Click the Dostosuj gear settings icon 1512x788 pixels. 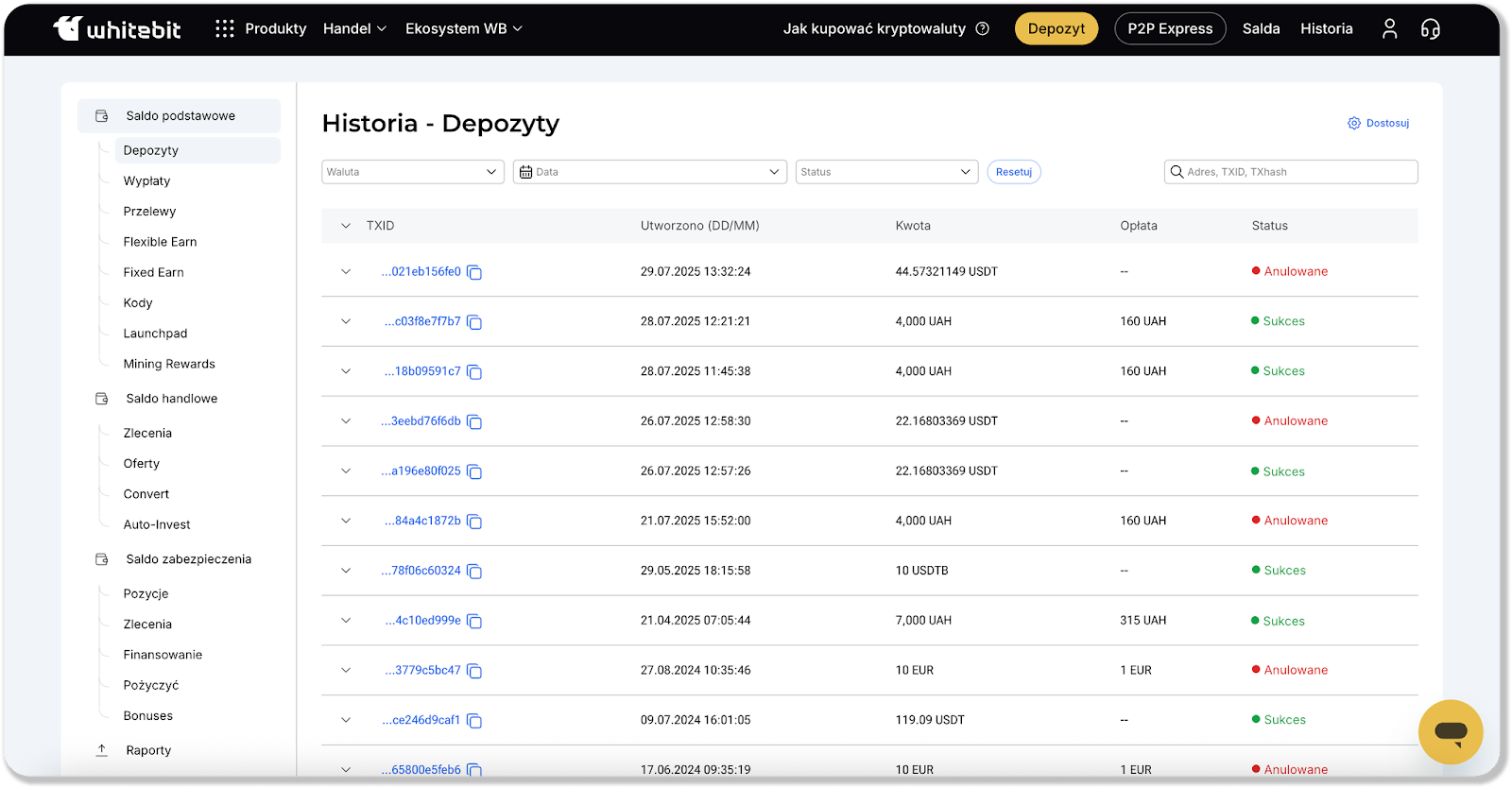click(1354, 124)
